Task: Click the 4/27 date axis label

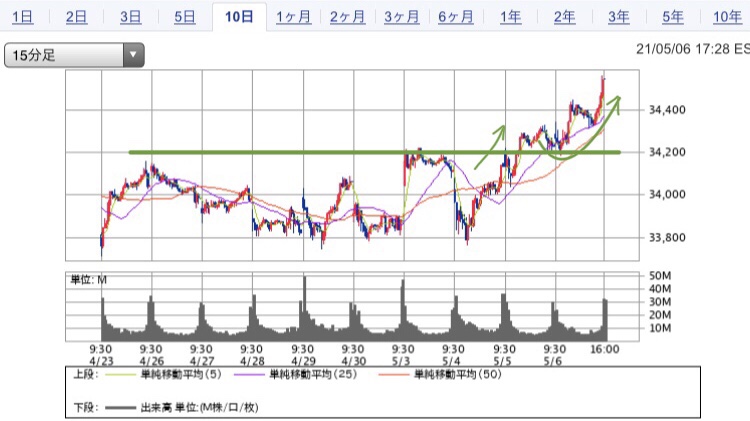Action: click(x=201, y=361)
